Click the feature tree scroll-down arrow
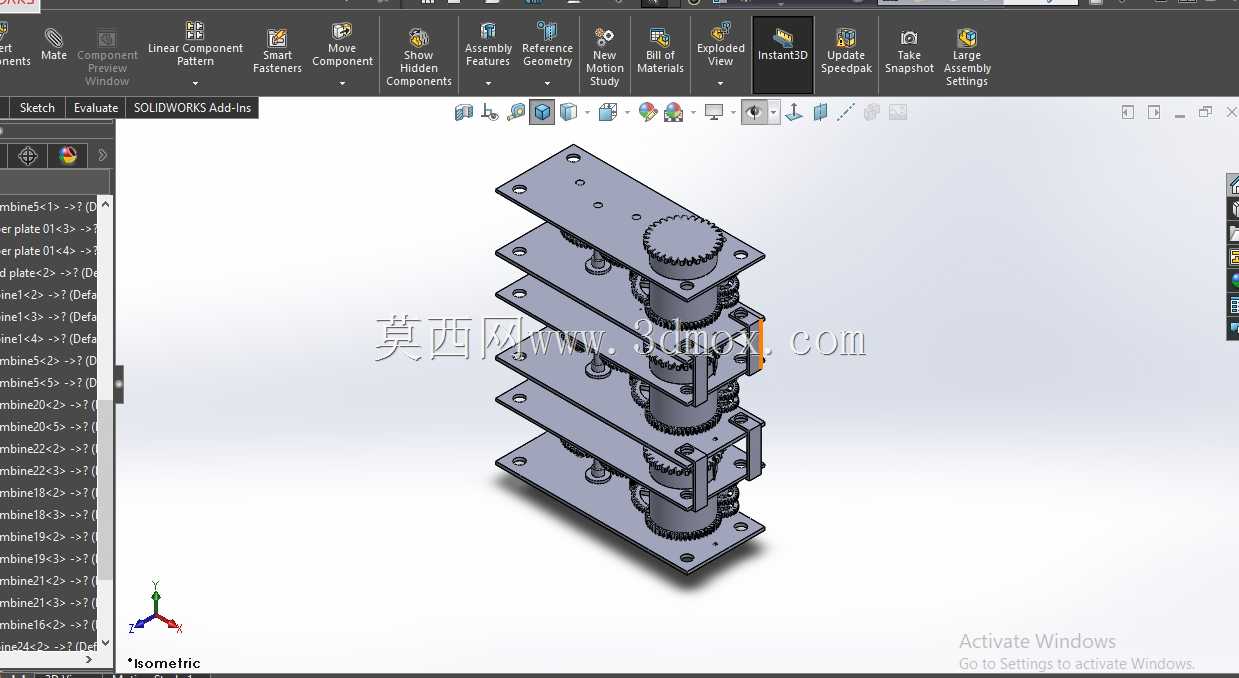This screenshot has width=1239, height=678. click(x=106, y=643)
